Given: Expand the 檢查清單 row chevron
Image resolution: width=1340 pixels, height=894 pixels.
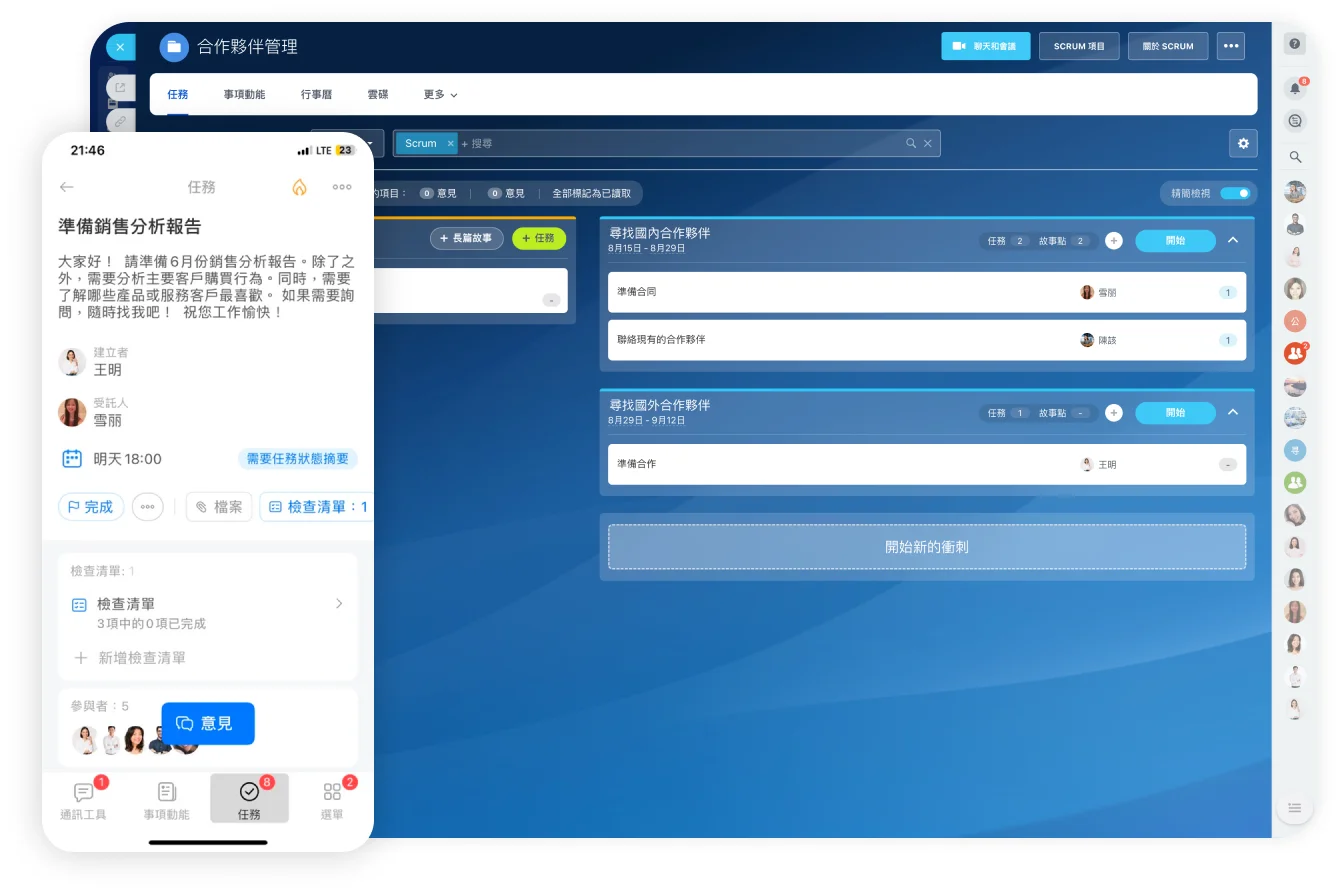Looking at the screenshot, I should [339, 604].
